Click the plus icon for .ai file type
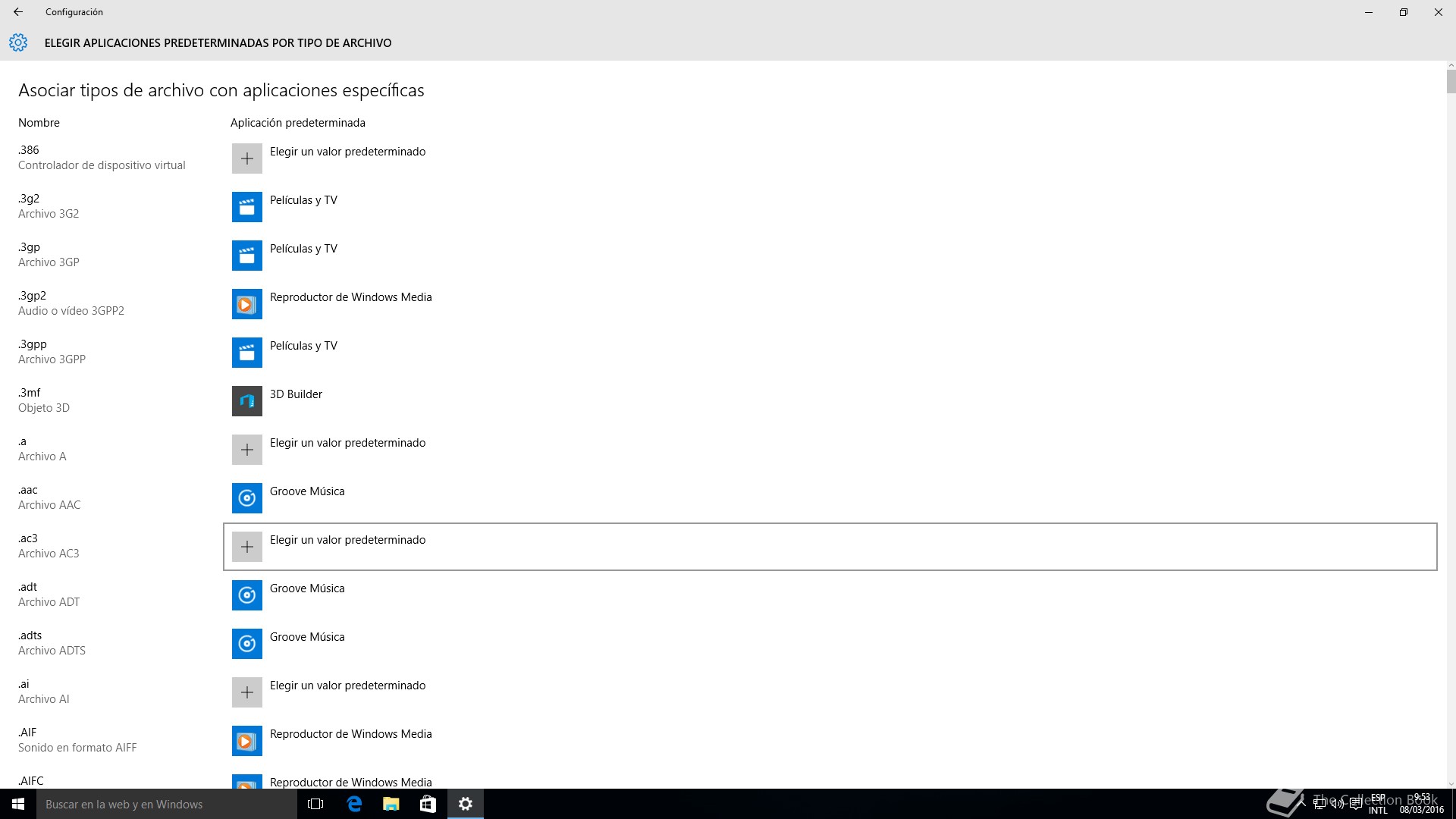 [x=246, y=692]
